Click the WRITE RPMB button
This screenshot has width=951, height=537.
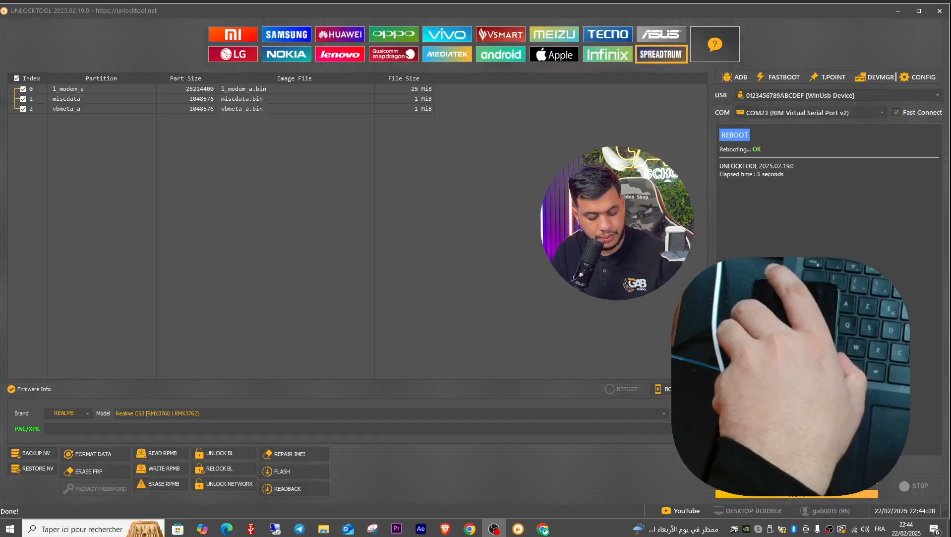(160, 468)
